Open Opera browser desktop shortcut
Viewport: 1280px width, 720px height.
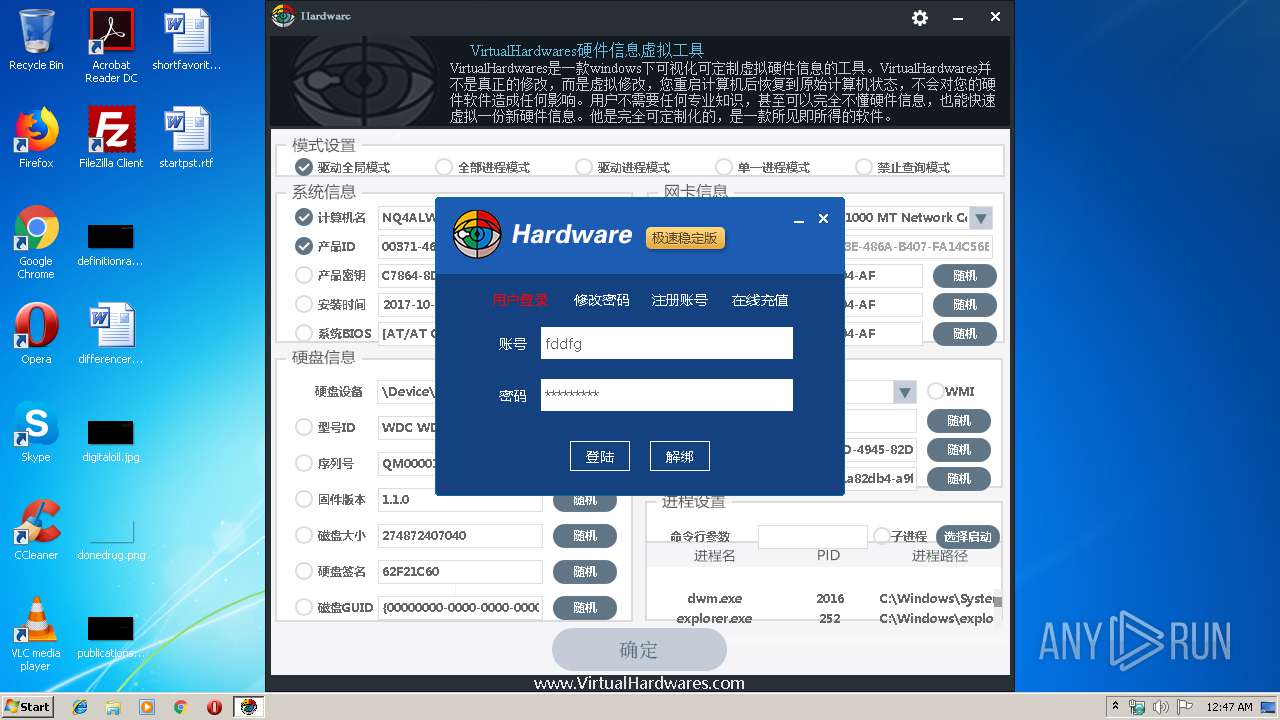[x=36, y=334]
